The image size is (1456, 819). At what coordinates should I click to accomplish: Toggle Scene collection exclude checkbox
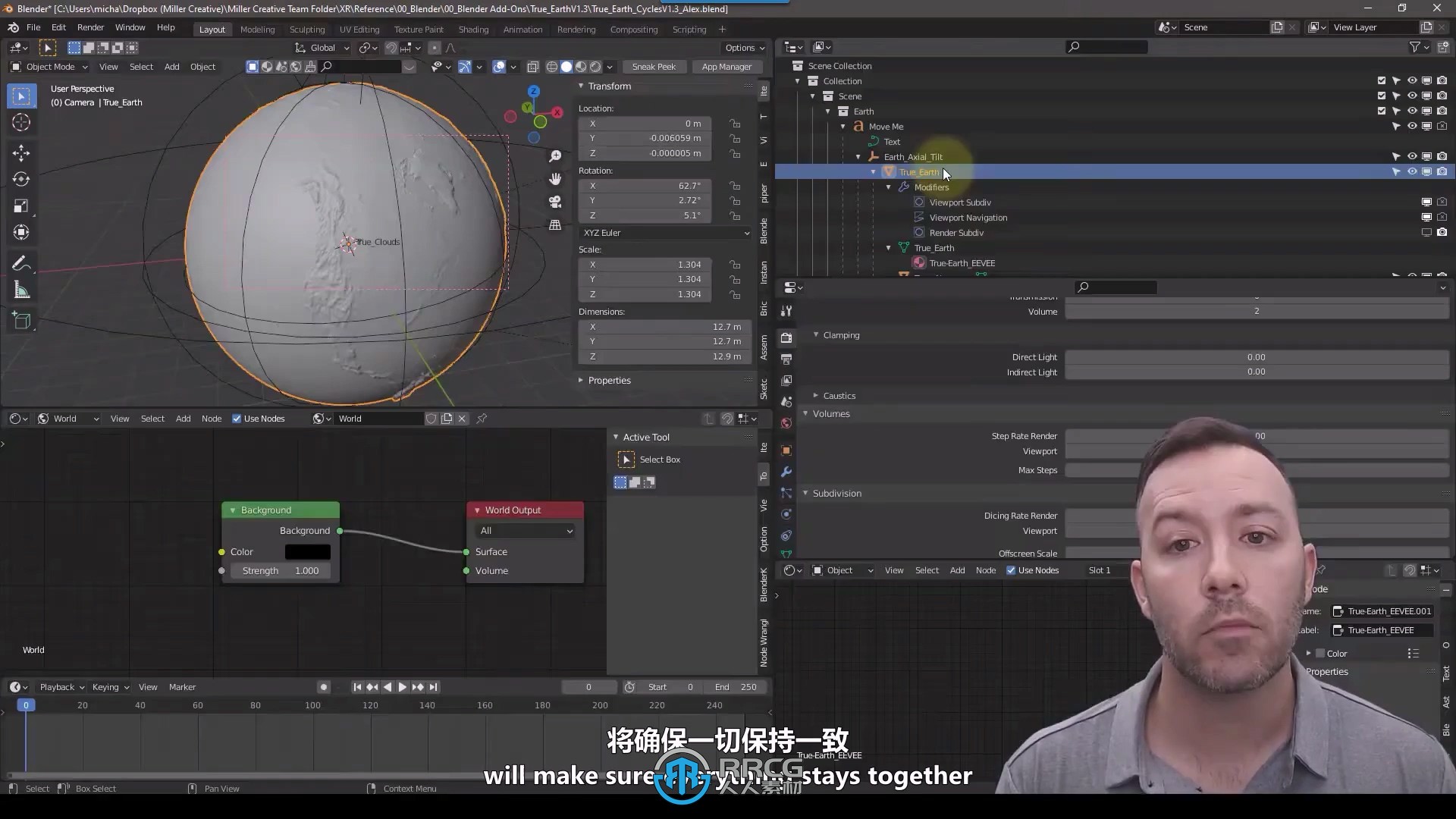1382,96
